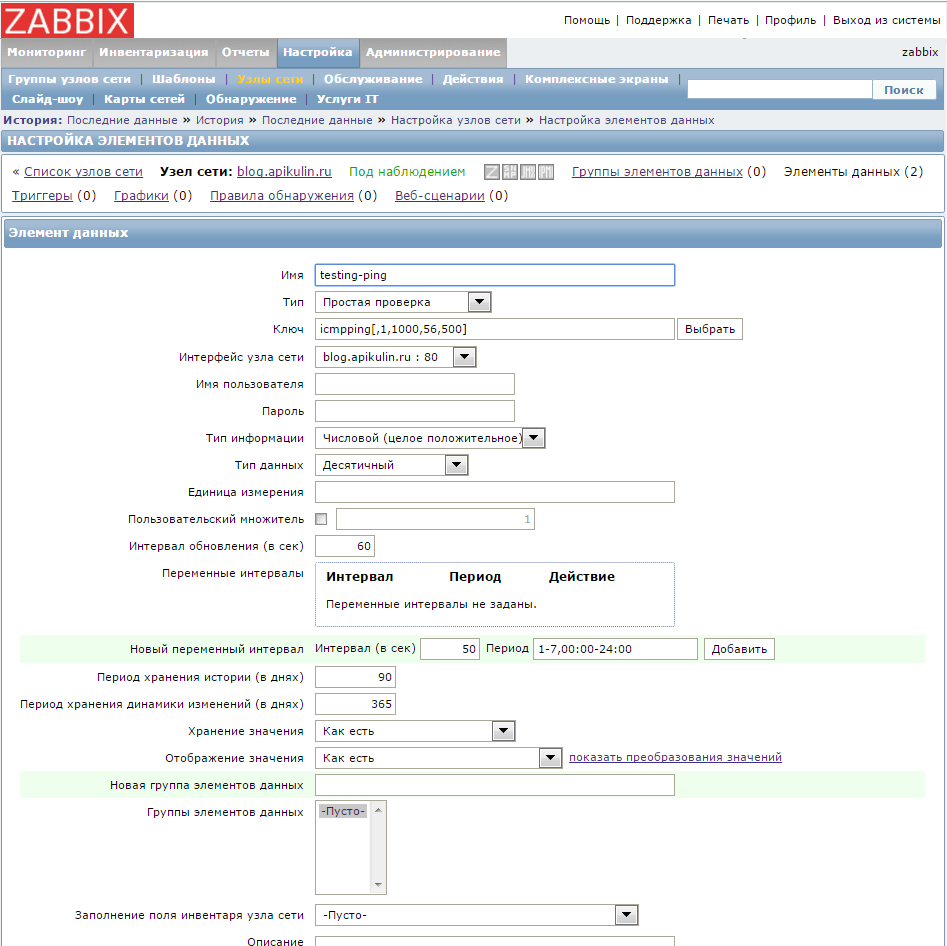Click the Имя пользователя field
947x946 pixels.
(x=415, y=384)
